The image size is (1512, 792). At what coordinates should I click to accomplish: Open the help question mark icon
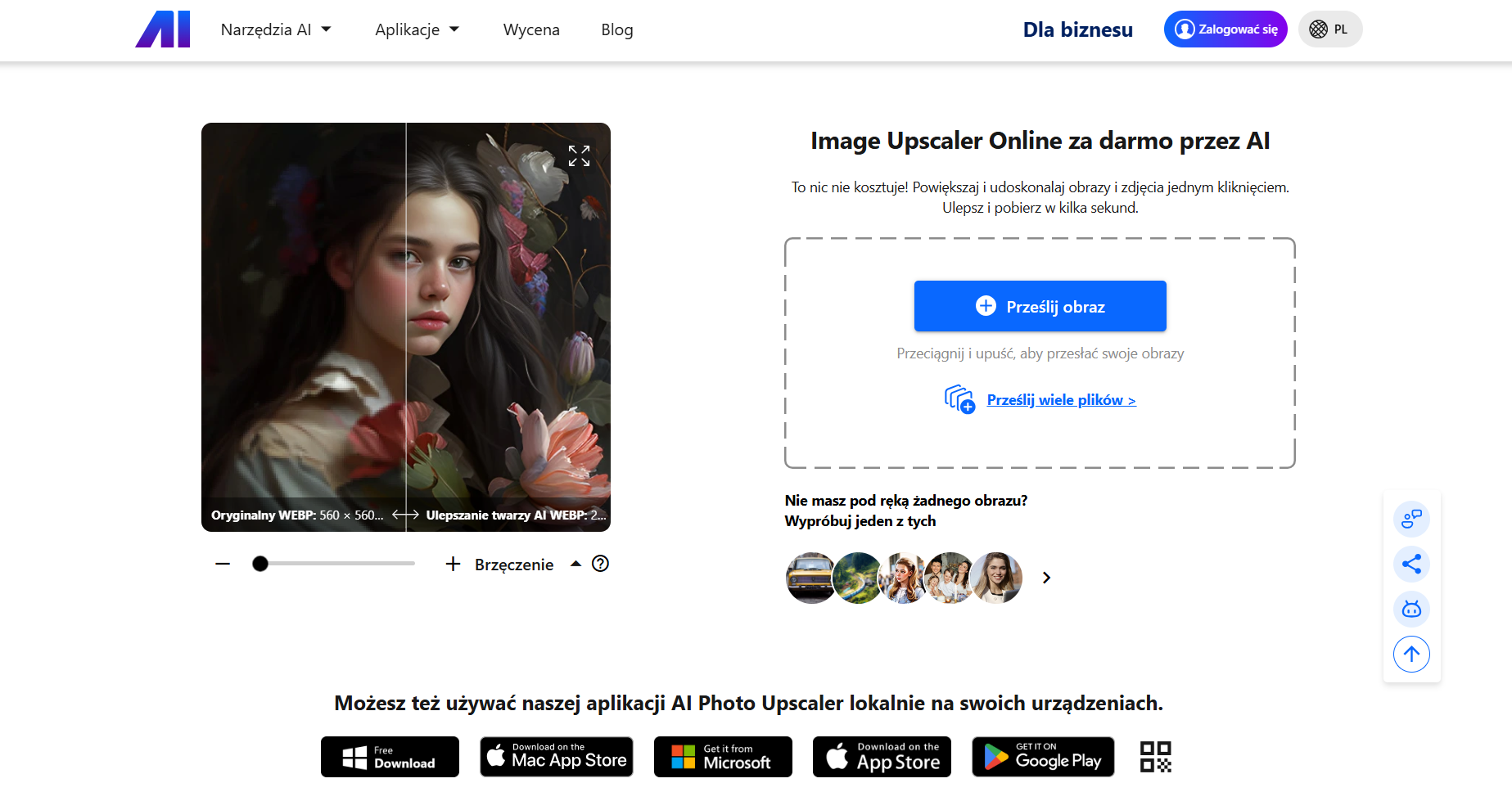[600, 564]
